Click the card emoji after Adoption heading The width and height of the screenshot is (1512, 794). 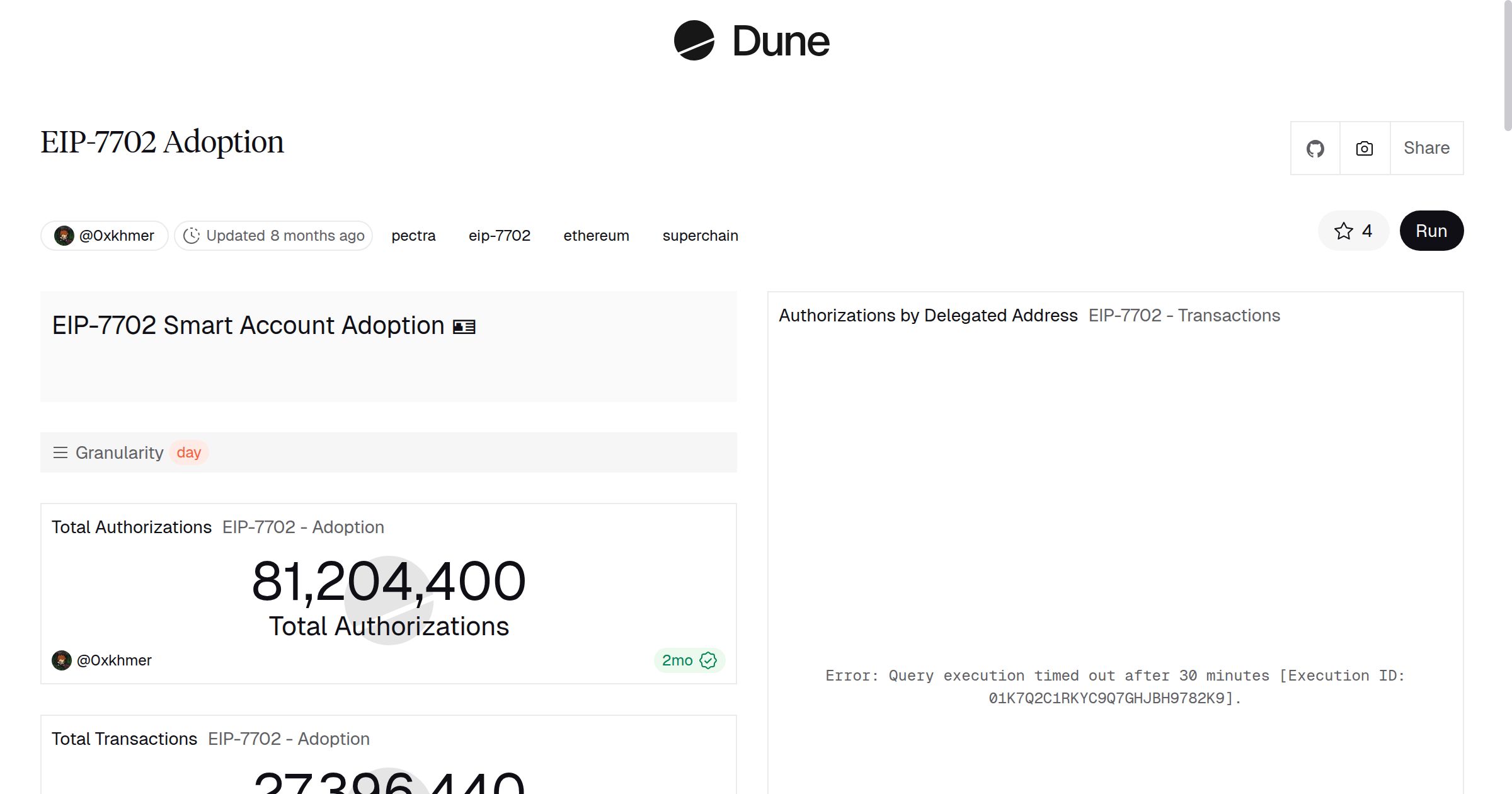464,327
